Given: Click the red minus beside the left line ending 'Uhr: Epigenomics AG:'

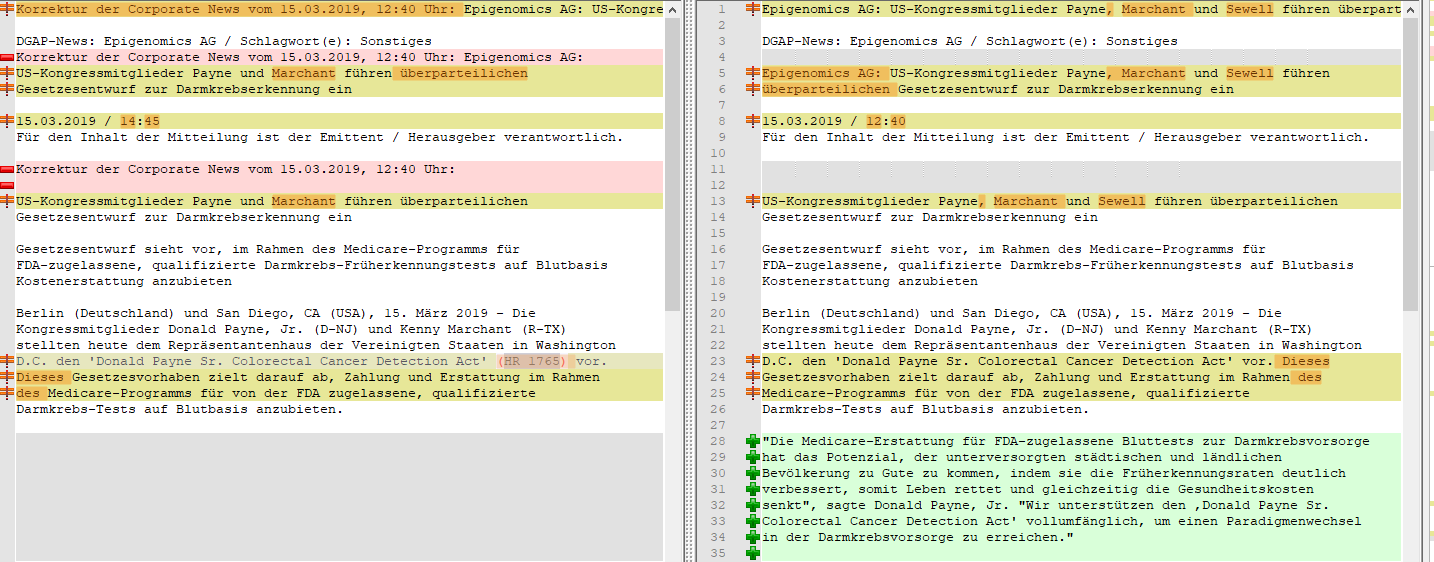Looking at the screenshot, I should (x=7, y=57).
